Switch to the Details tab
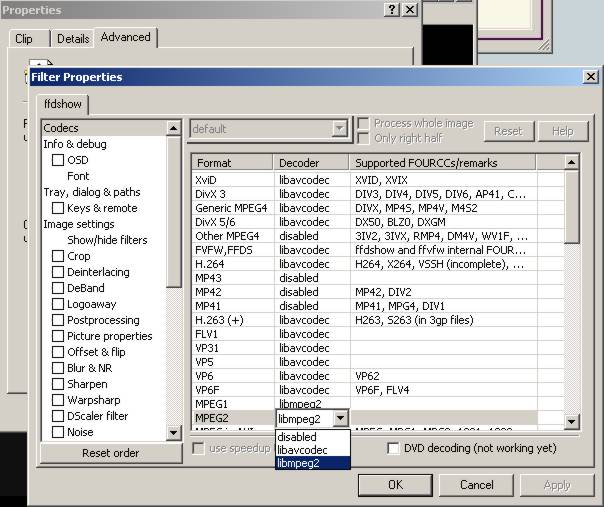Screen dimensions: 604x507 (73, 39)
